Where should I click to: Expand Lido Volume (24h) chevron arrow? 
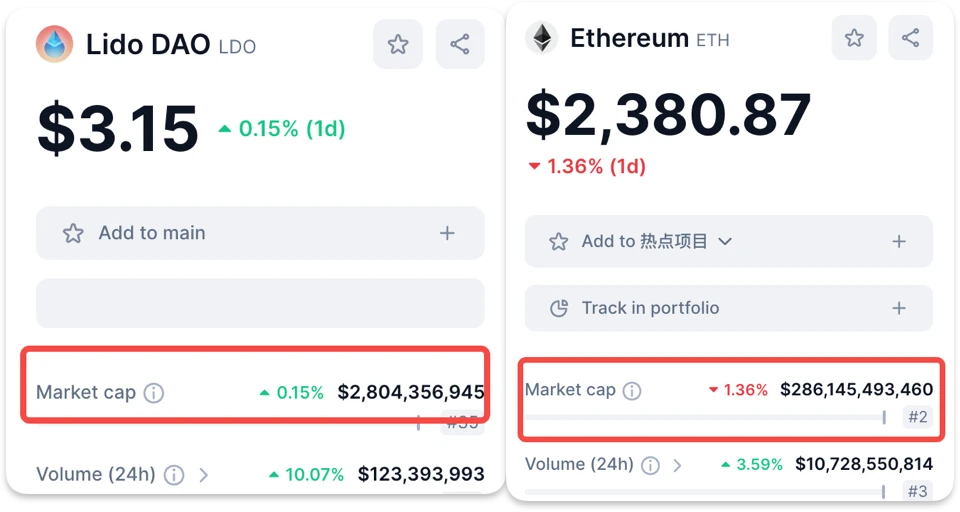click(x=204, y=474)
